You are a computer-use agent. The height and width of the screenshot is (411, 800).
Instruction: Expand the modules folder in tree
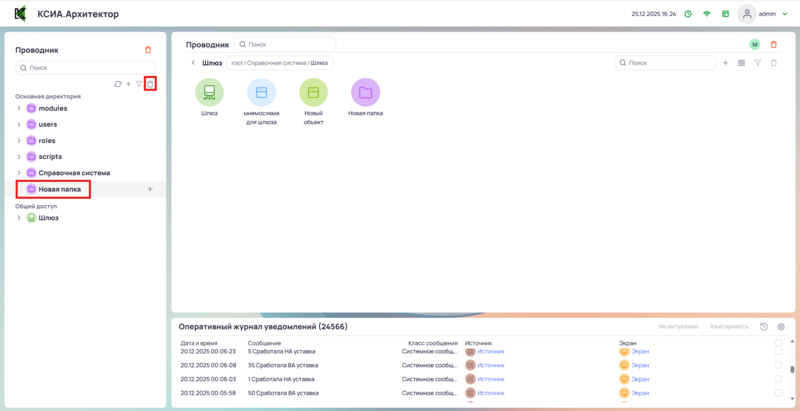coord(19,108)
